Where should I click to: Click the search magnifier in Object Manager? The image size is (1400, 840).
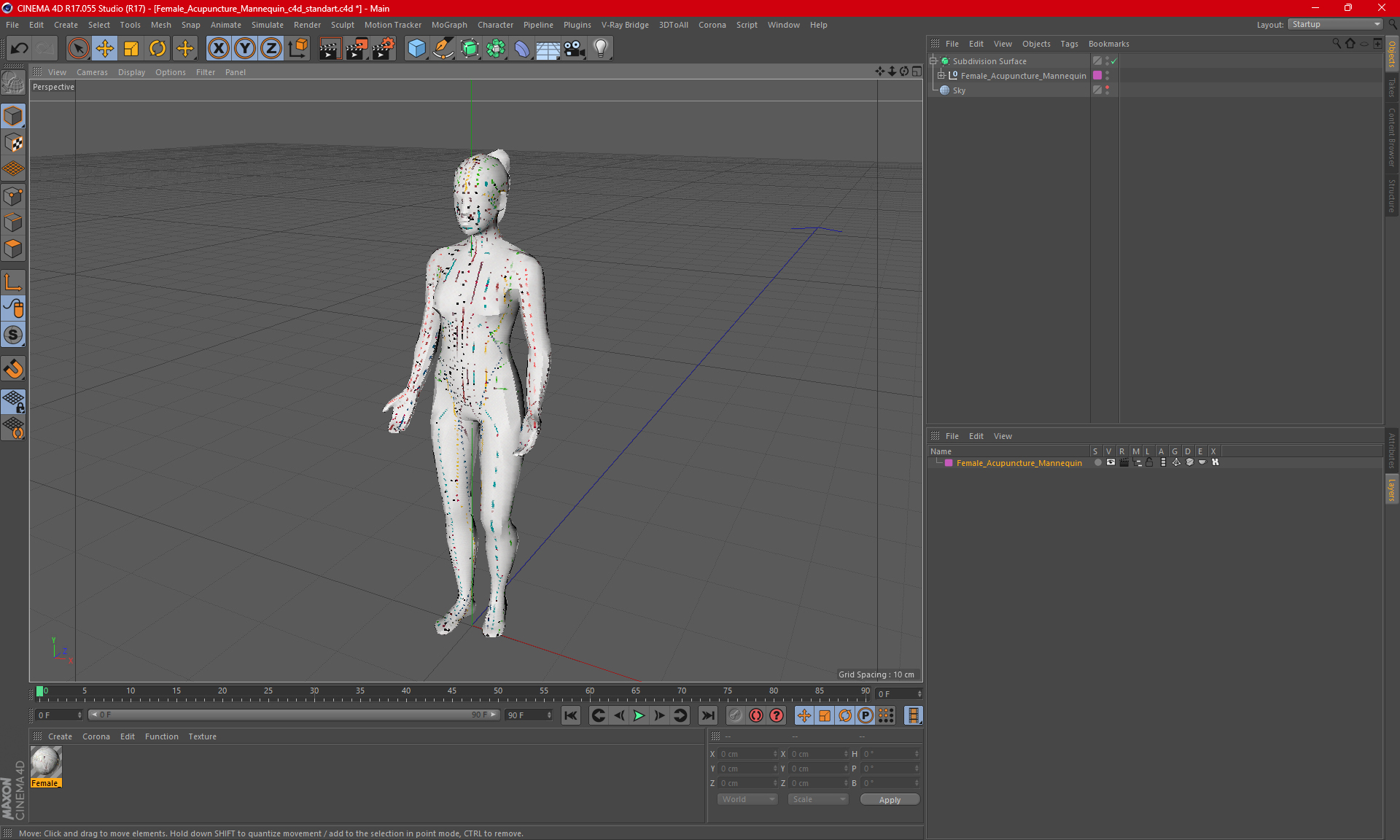click(x=1337, y=44)
